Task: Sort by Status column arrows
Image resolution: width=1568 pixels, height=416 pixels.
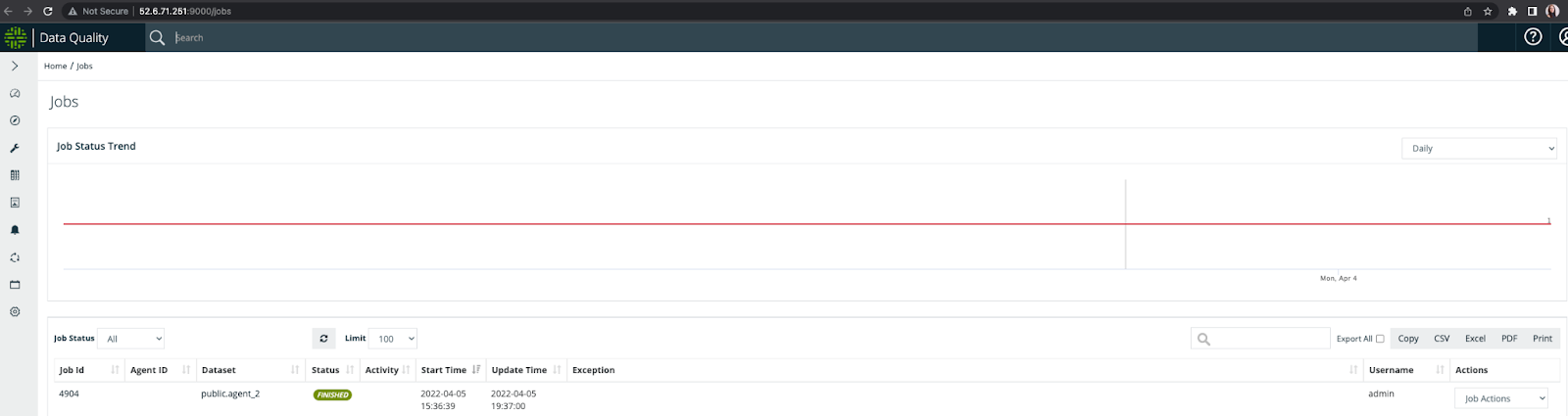Action: pos(350,370)
